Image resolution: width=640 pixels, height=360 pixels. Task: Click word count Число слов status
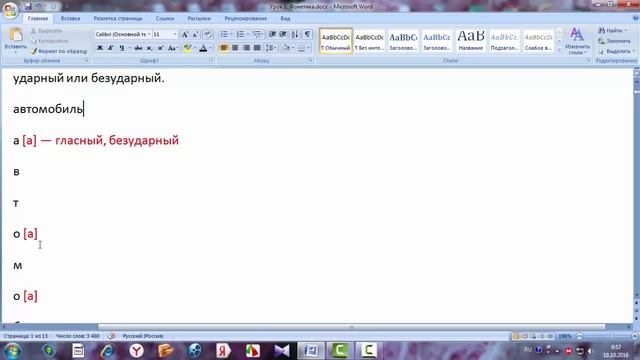coord(78,336)
